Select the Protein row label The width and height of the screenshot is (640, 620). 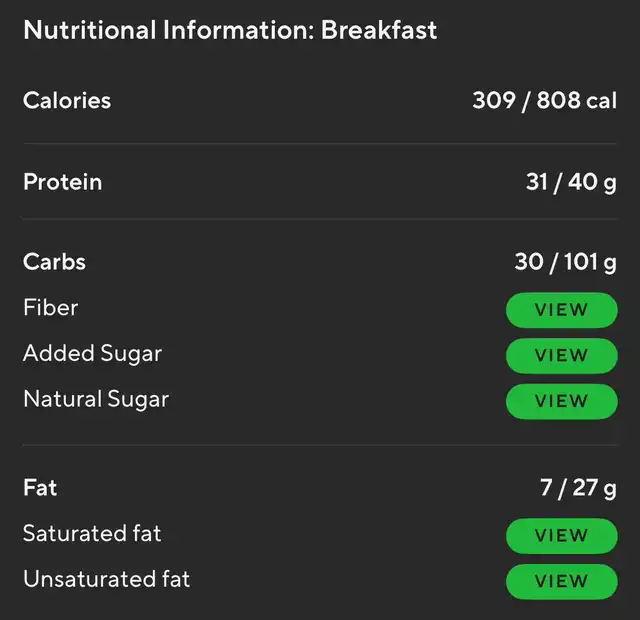pos(62,182)
